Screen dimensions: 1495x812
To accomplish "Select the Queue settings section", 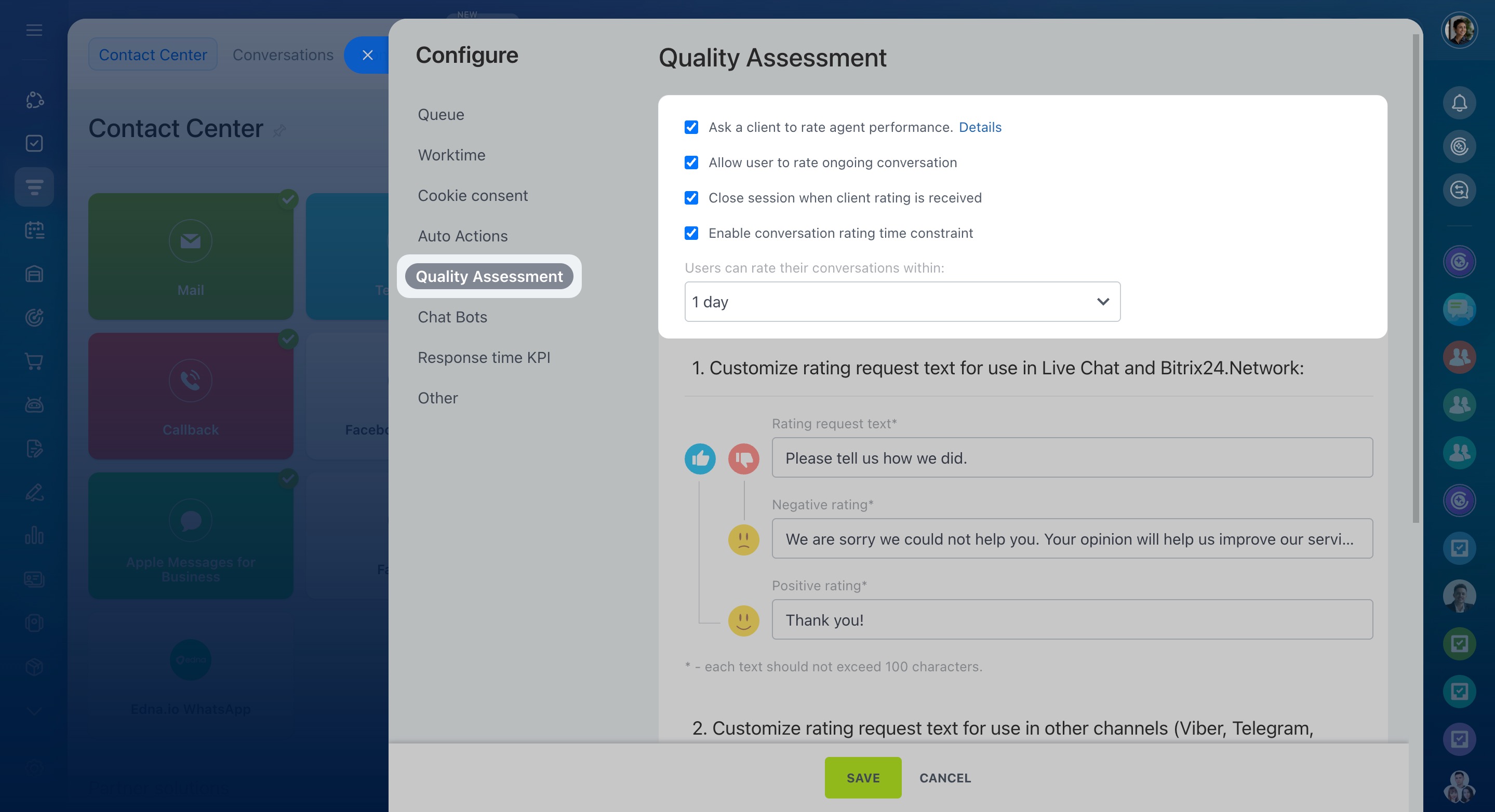I will click(x=441, y=115).
